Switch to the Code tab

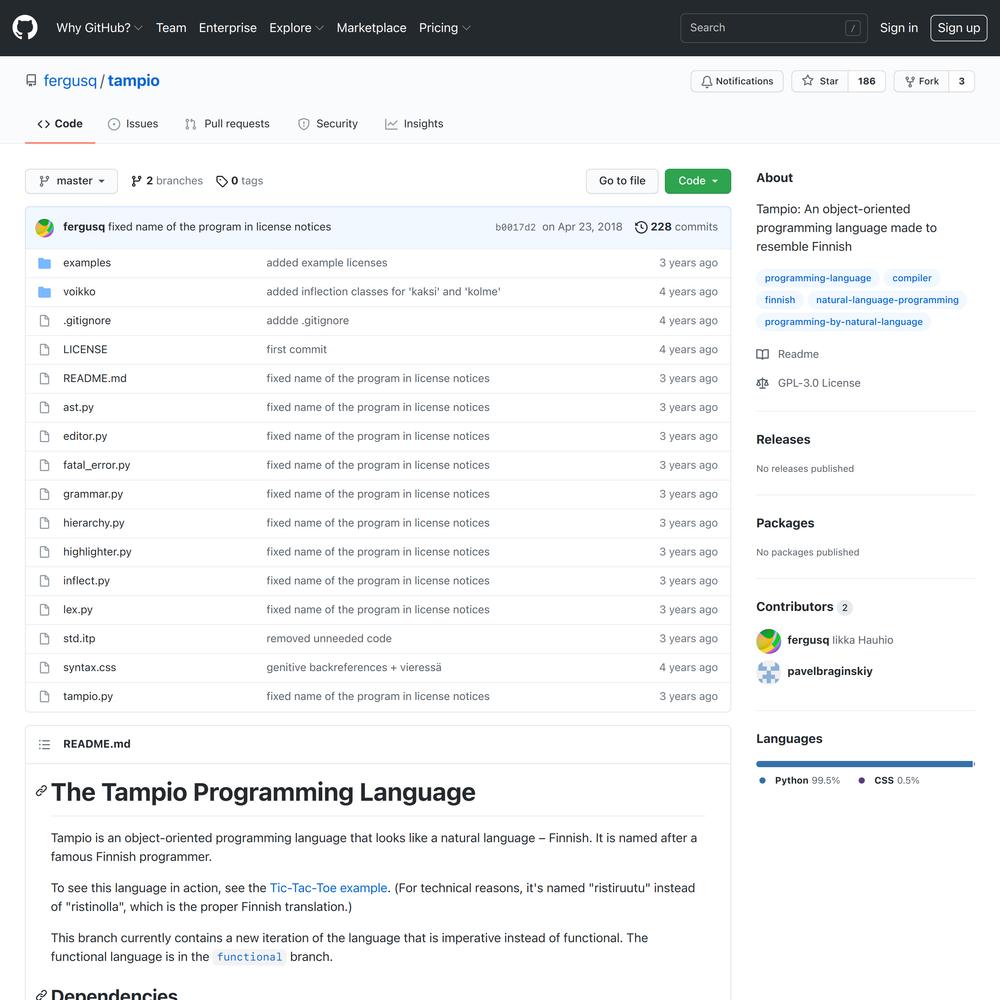[x=60, y=124]
